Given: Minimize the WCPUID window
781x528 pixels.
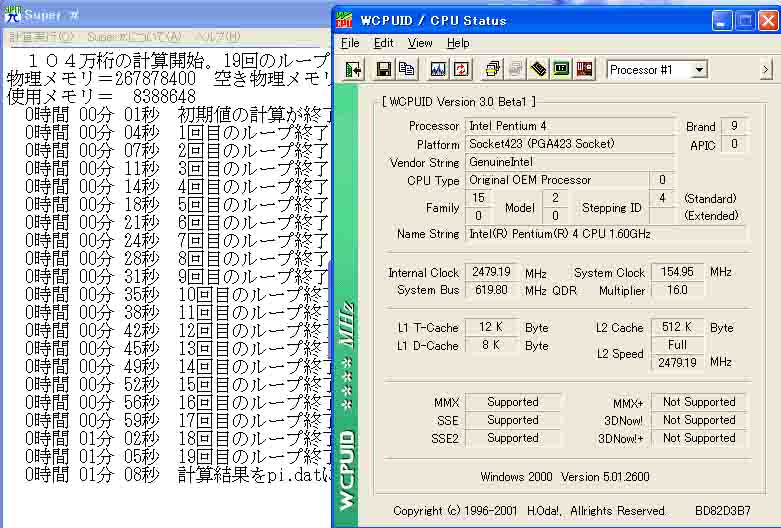Looking at the screenshot, I should pyautogui.click(x=722, y=21).
